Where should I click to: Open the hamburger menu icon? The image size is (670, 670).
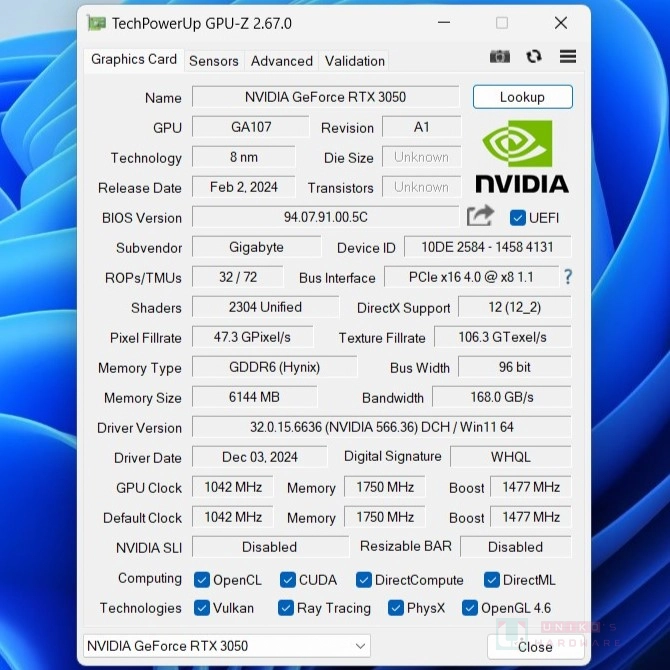[x=568, y=56]
